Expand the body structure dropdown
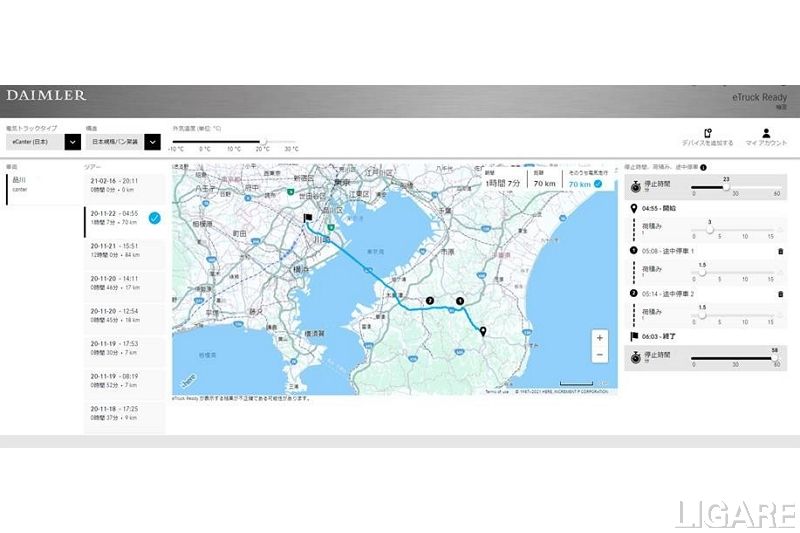The image size is (800, 533). [151, 142]
